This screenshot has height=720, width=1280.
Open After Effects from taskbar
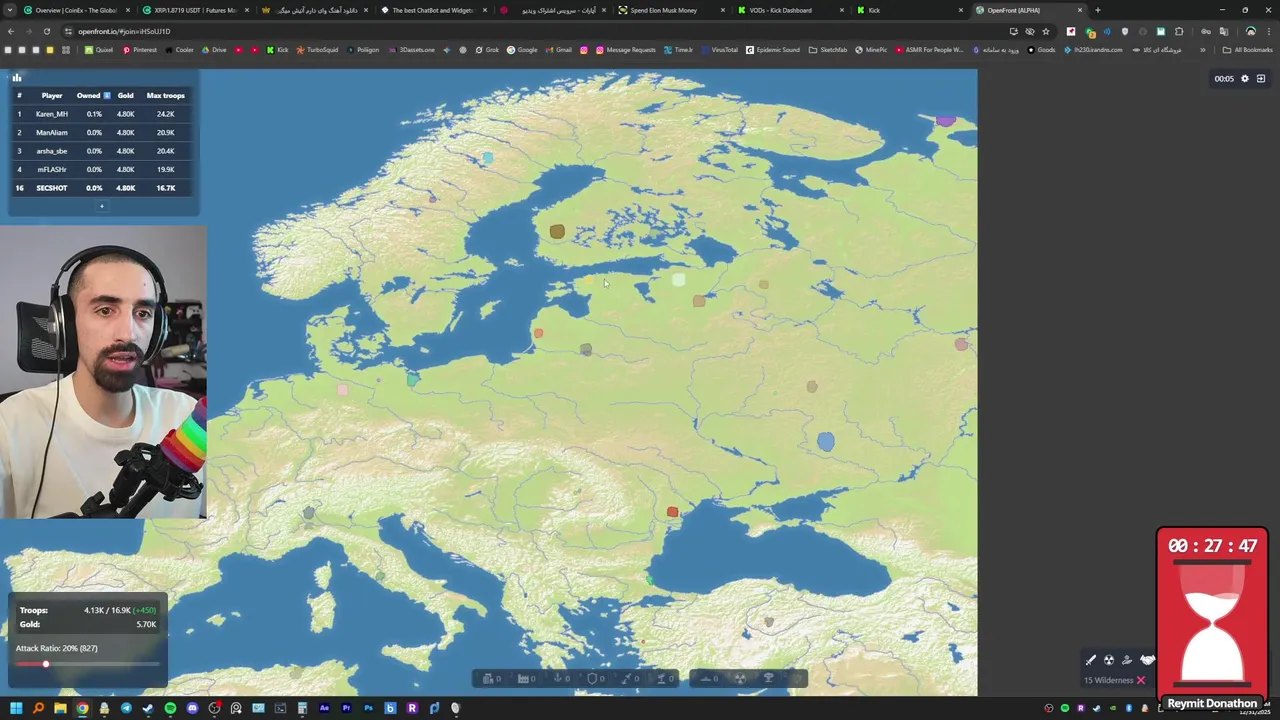tap(324, 708)
